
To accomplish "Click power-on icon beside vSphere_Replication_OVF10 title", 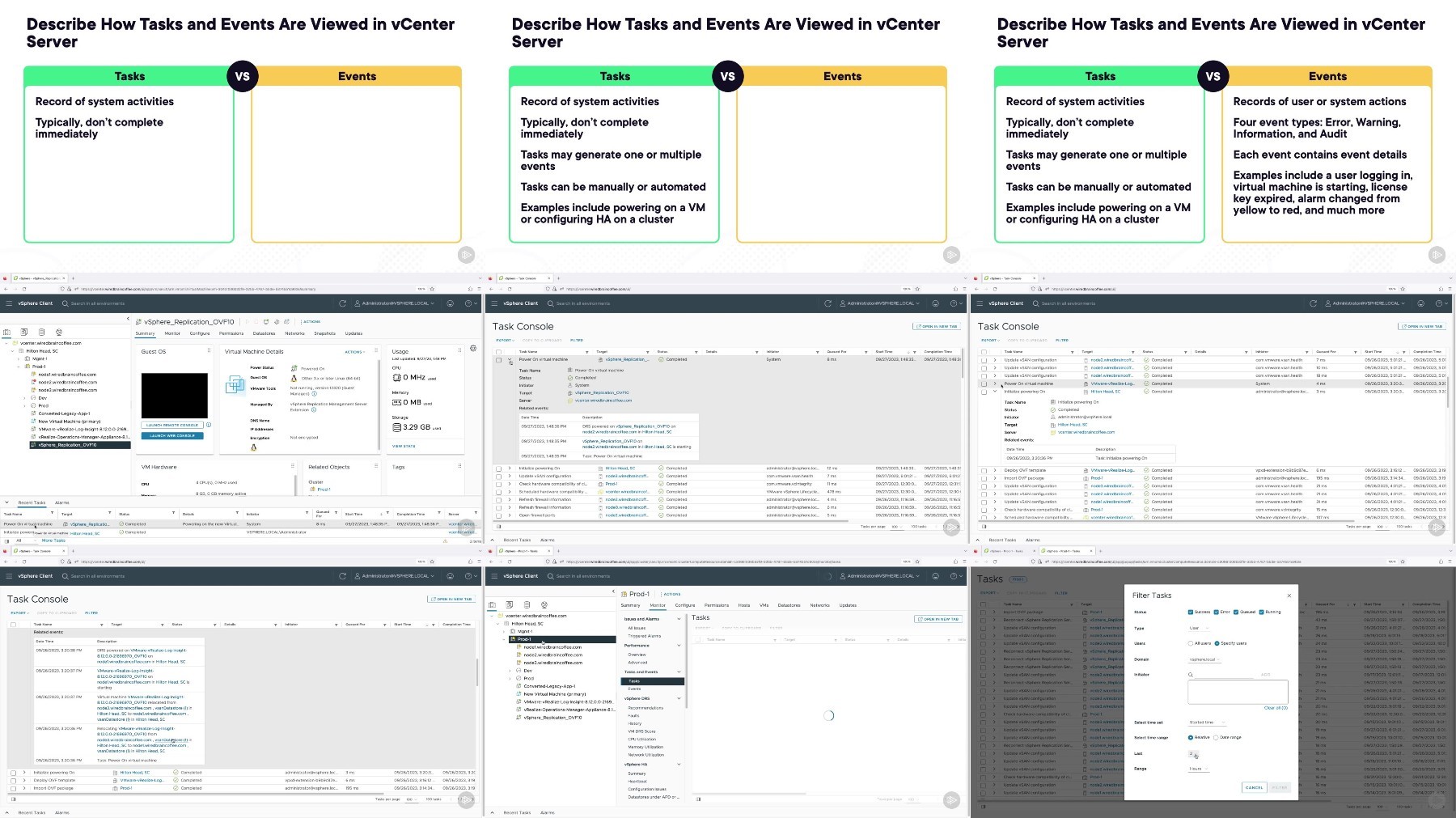I will point(247,322).
